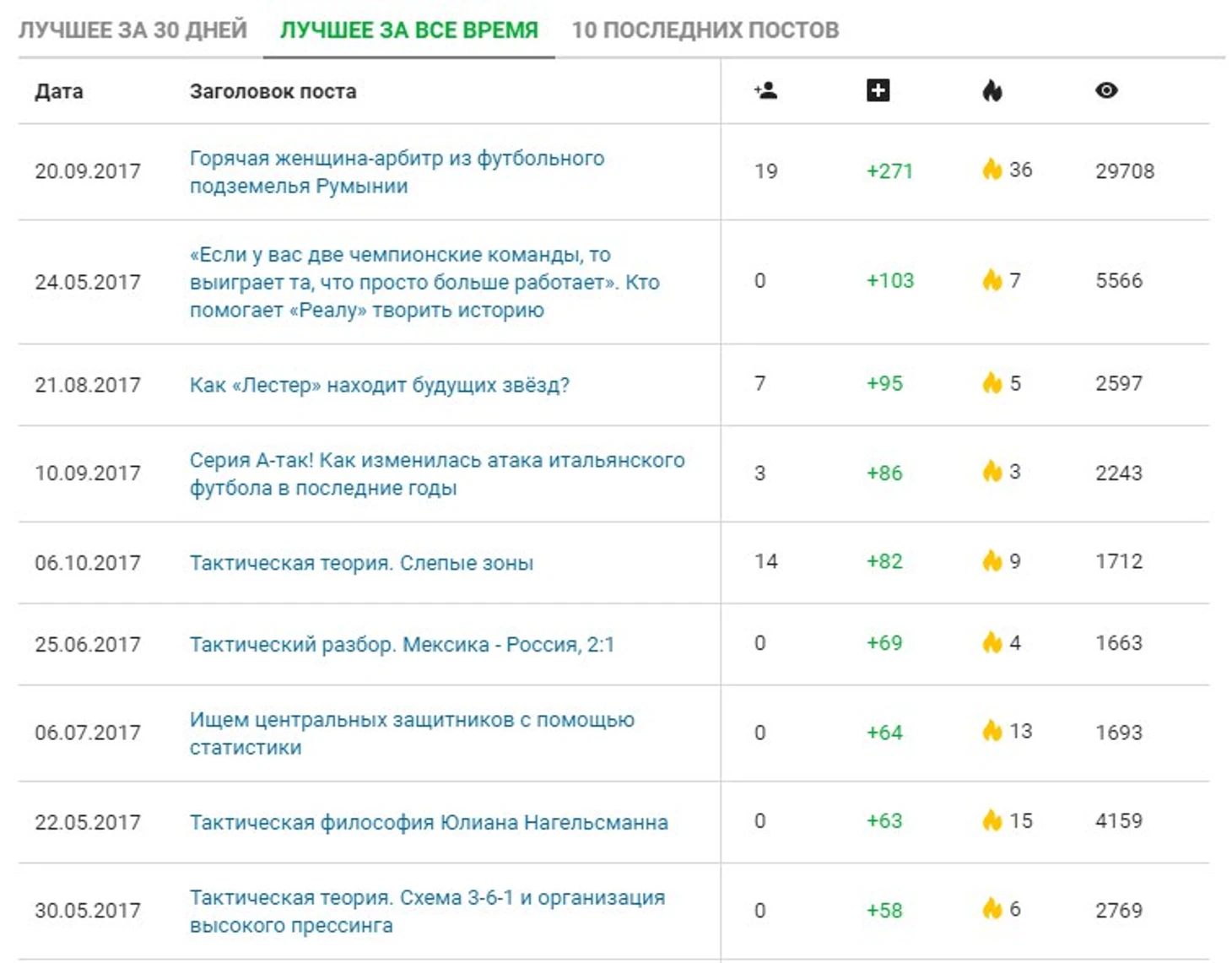Click the eye views column header icon
Screen dimensions: 1232x963
(x=1106, y=90)
